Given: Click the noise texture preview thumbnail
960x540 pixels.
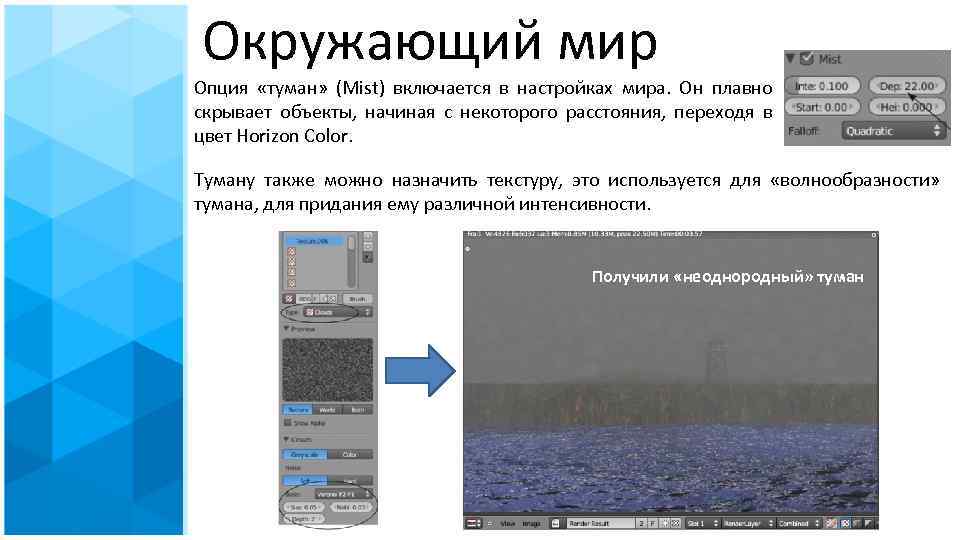Looking at the screenshot, I should click(328, 370).
